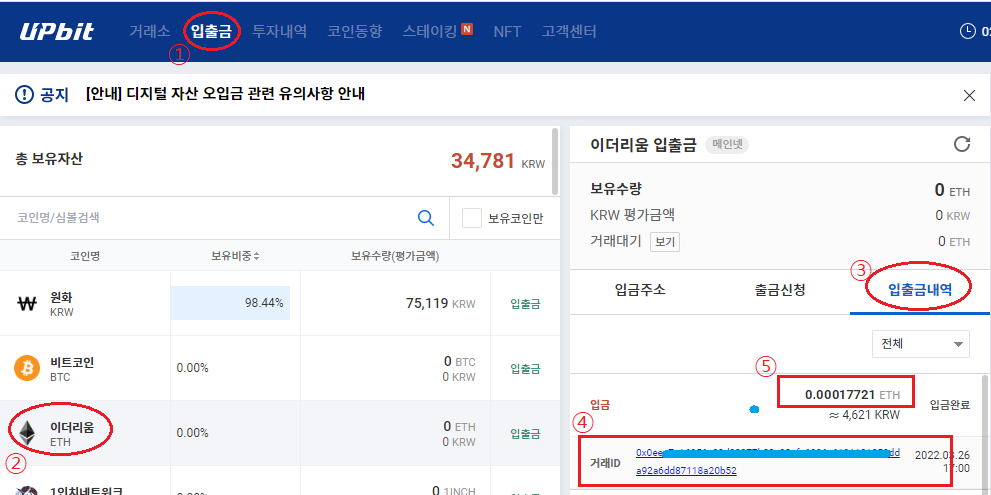Viewport: 991px width, 495px height.
Task: Click the coin name search field
Action: [x=215, y=218]
